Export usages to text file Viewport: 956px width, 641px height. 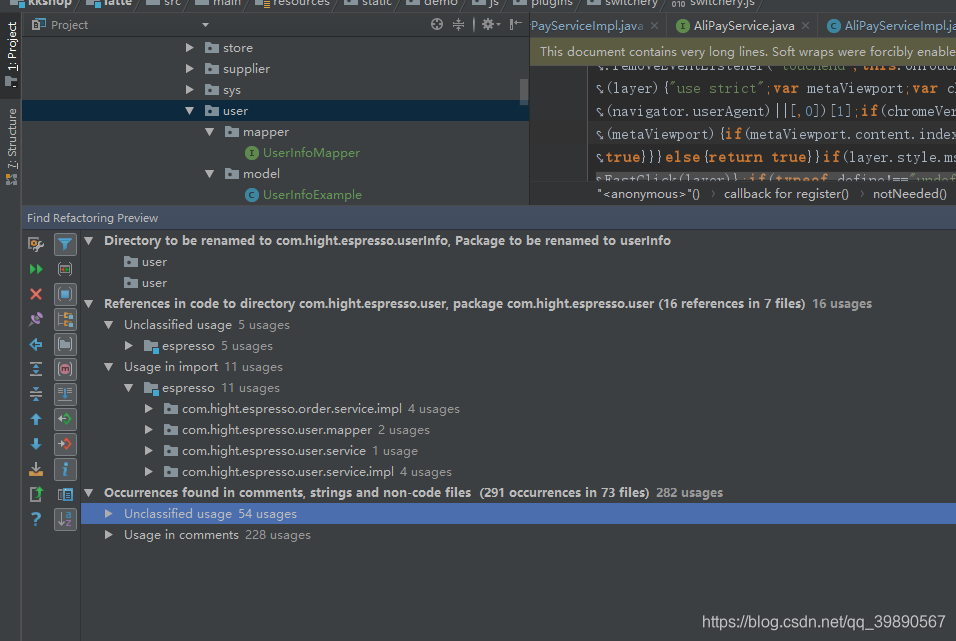36,494
